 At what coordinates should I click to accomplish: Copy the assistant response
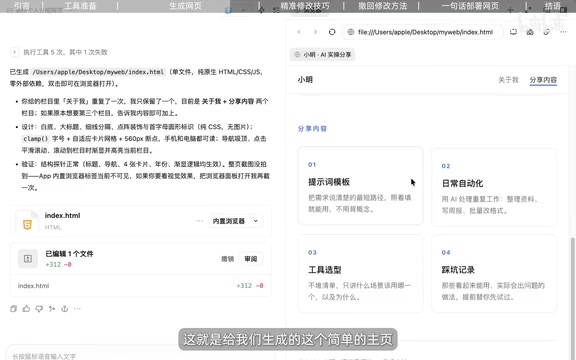[x=14, y=309]
